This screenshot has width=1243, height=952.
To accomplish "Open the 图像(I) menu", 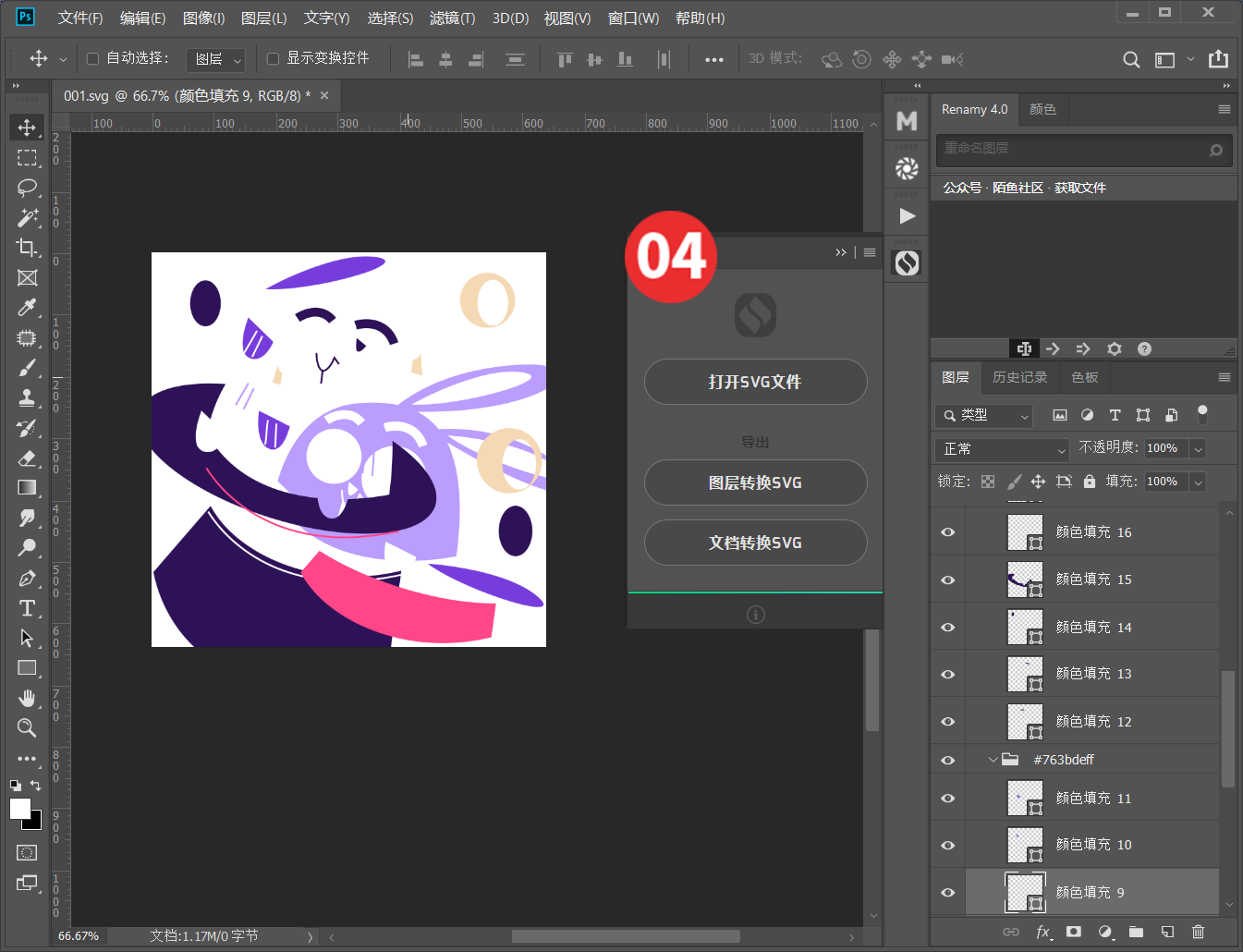I will coord(204,18).
